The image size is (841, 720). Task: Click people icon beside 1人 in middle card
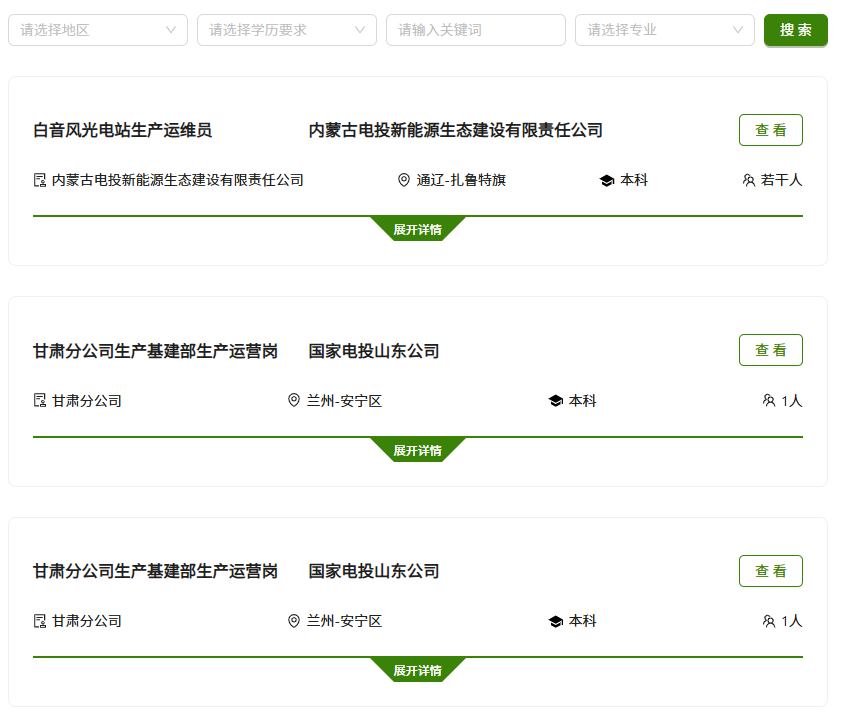[769, 400]
